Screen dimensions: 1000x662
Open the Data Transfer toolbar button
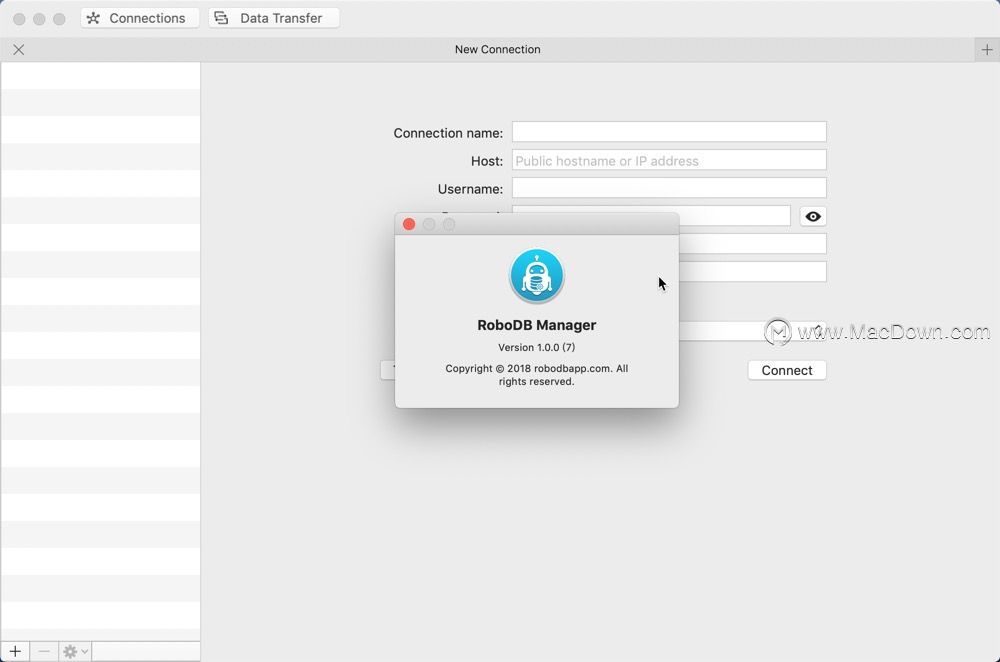274,18
